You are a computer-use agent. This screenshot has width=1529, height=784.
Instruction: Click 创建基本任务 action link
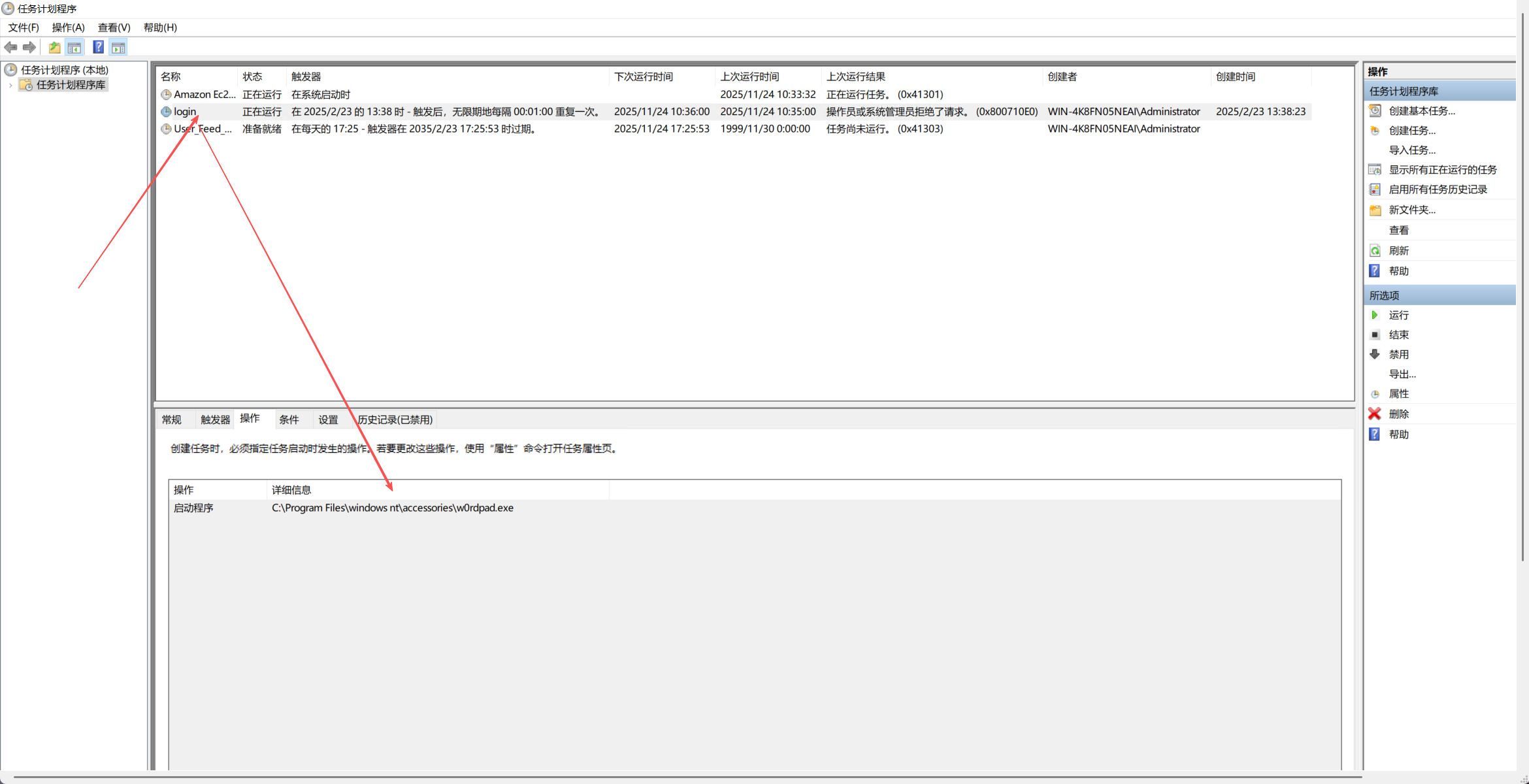(1422, 111)
